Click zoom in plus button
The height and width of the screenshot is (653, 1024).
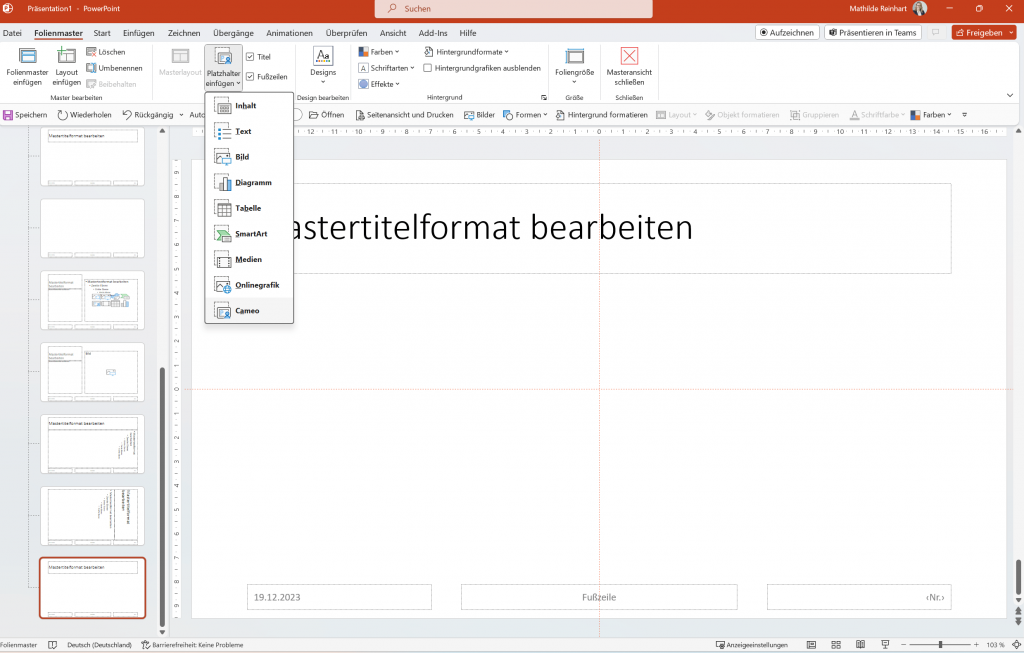pos(976,645)
